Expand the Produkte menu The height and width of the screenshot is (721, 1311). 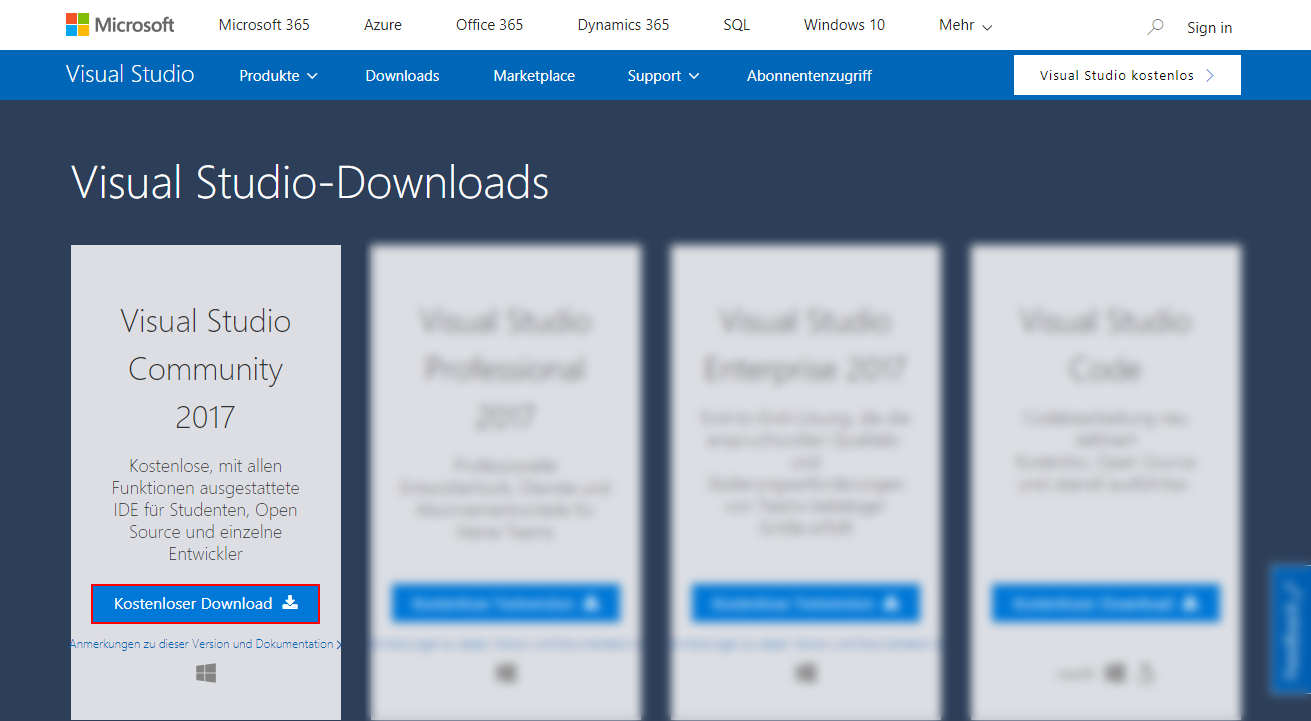pyautogui.click(x=278, y=76)
